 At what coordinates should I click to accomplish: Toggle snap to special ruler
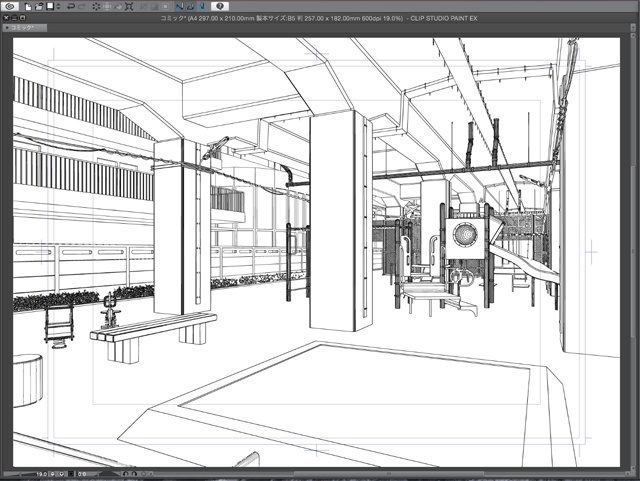coord(191,7)
